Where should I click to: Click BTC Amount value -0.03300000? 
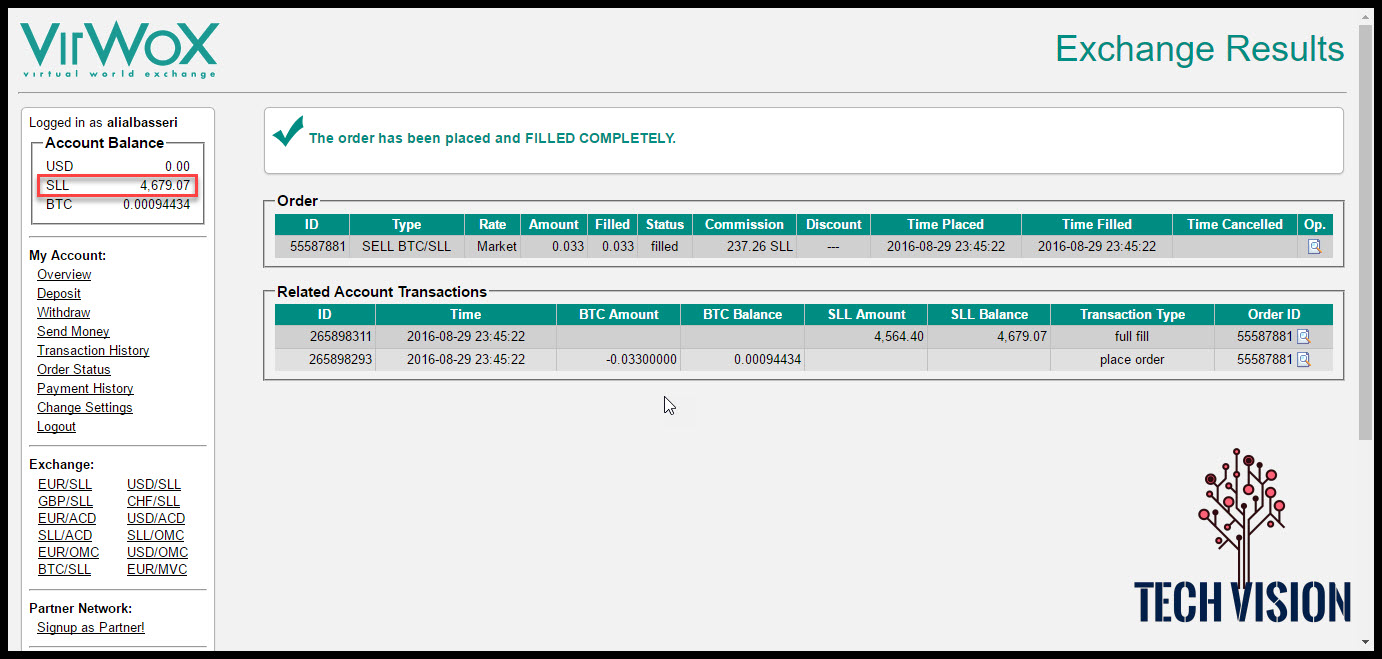click(640, 359)
